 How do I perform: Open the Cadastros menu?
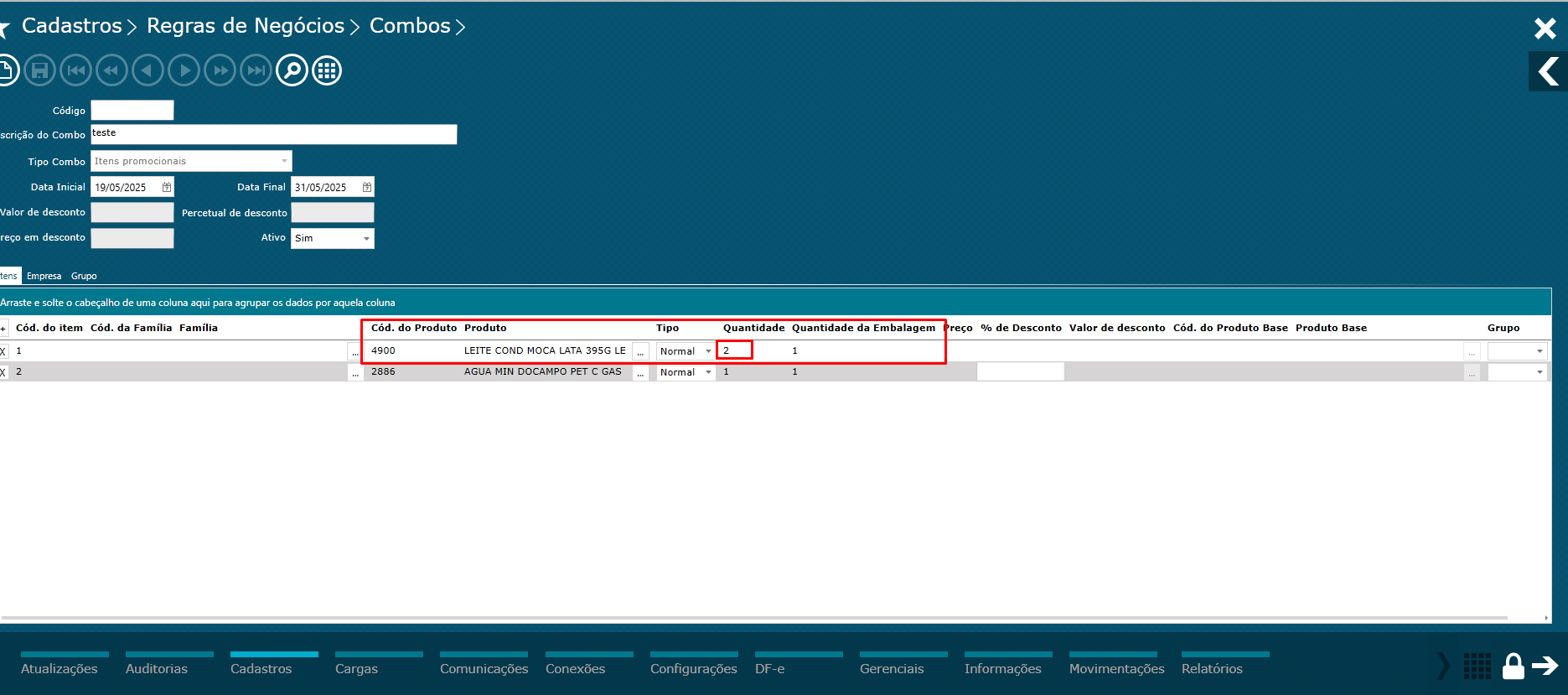261,668
